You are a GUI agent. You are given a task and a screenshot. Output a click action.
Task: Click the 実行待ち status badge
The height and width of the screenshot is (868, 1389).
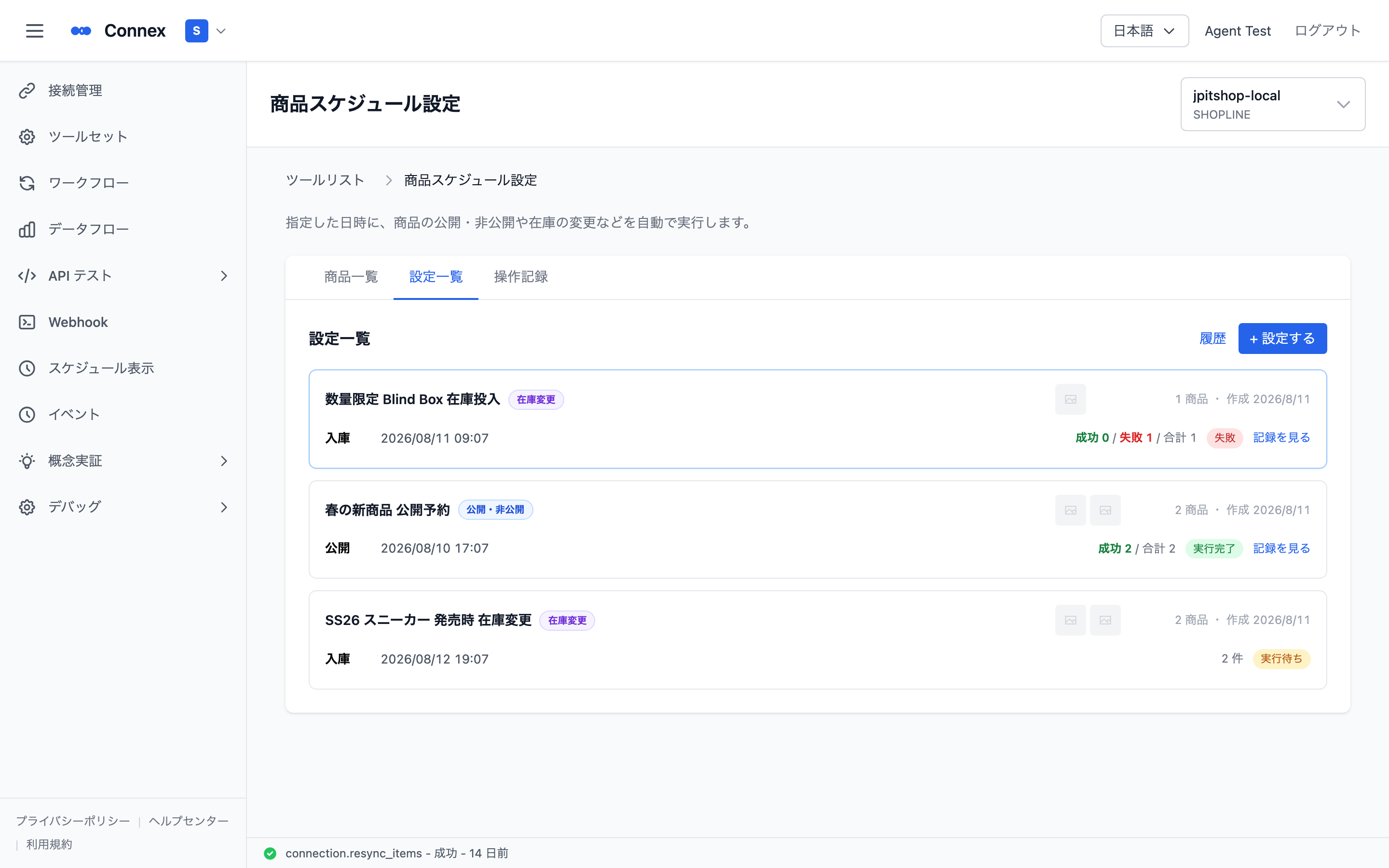[1281, 659]
